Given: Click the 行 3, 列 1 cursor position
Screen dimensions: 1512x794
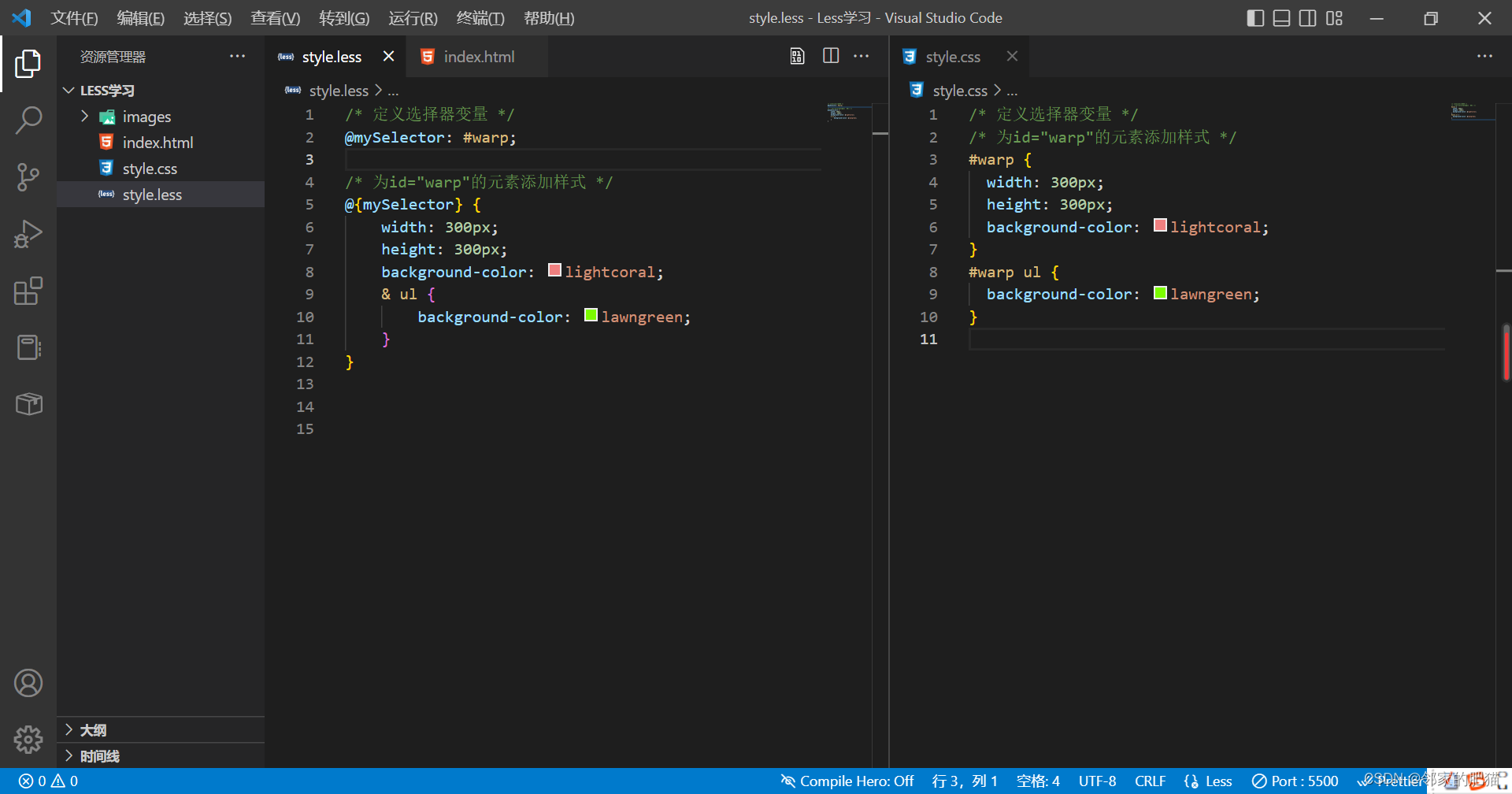Looking at the screenshot, I should (965, 781).
